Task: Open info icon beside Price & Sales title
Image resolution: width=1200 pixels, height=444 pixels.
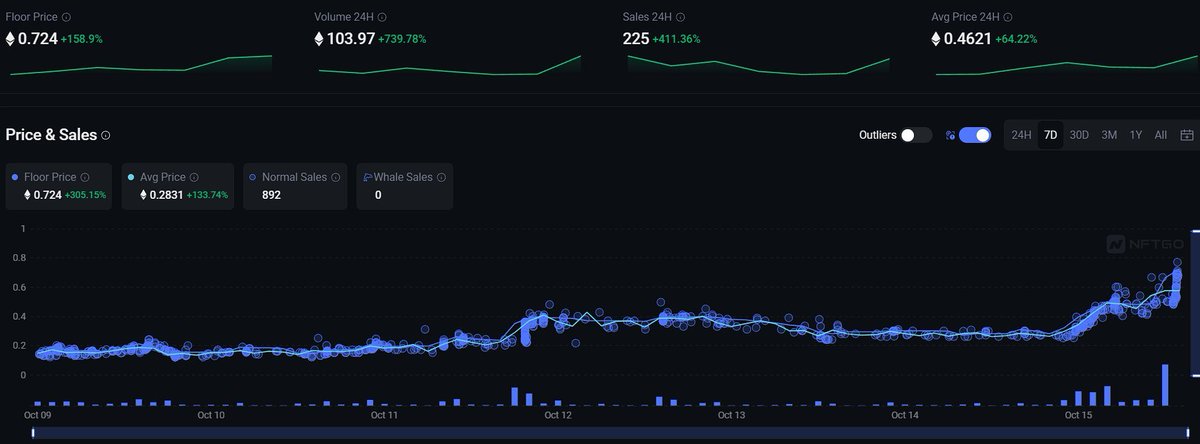Action: coord(106,135)
